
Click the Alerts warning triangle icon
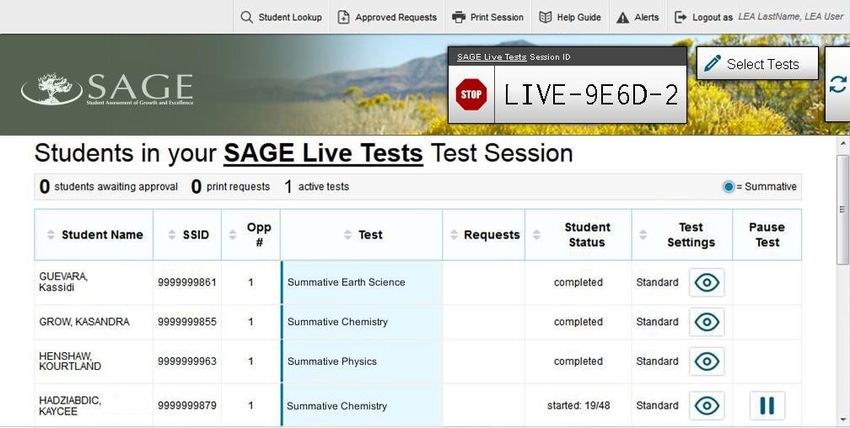[623, 17]
